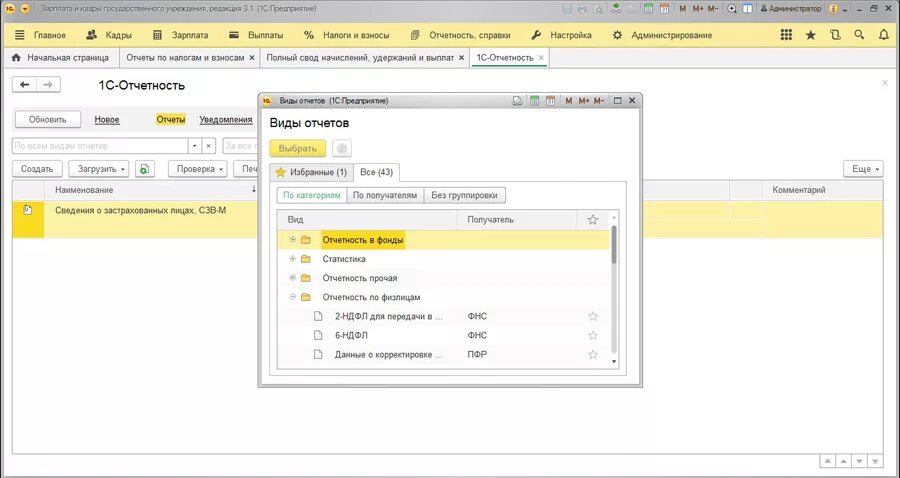Image resolution: width=900 pixels, height=478 pixels.
Task: Open the history icon in top toolbar
Action: point(835,35)
